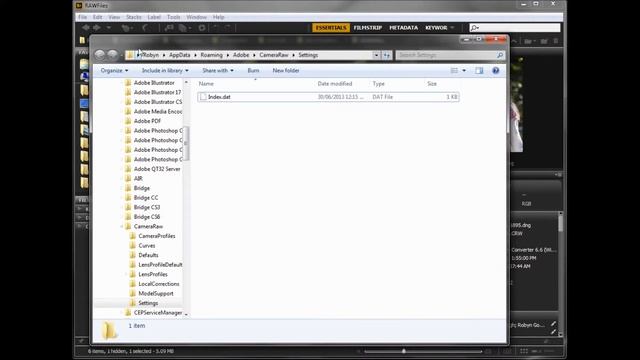
Task: Click the Explorer search magnifier icon
Action: click(x=500, y=55)
